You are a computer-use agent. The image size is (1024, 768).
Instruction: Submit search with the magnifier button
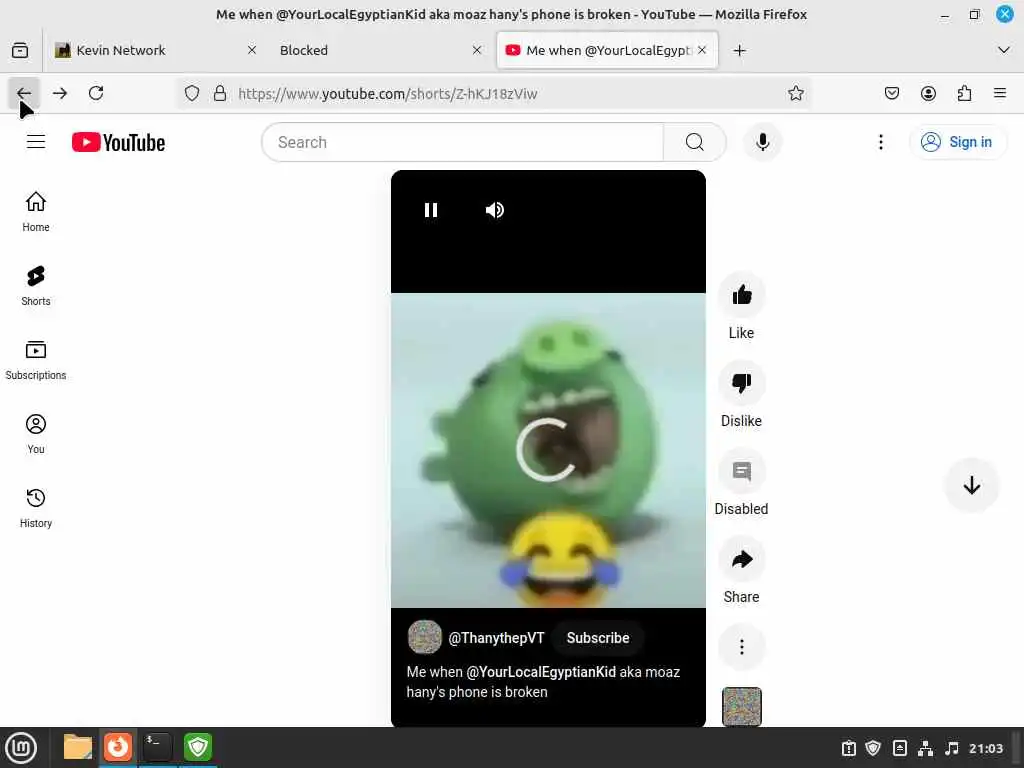(694, 142)
